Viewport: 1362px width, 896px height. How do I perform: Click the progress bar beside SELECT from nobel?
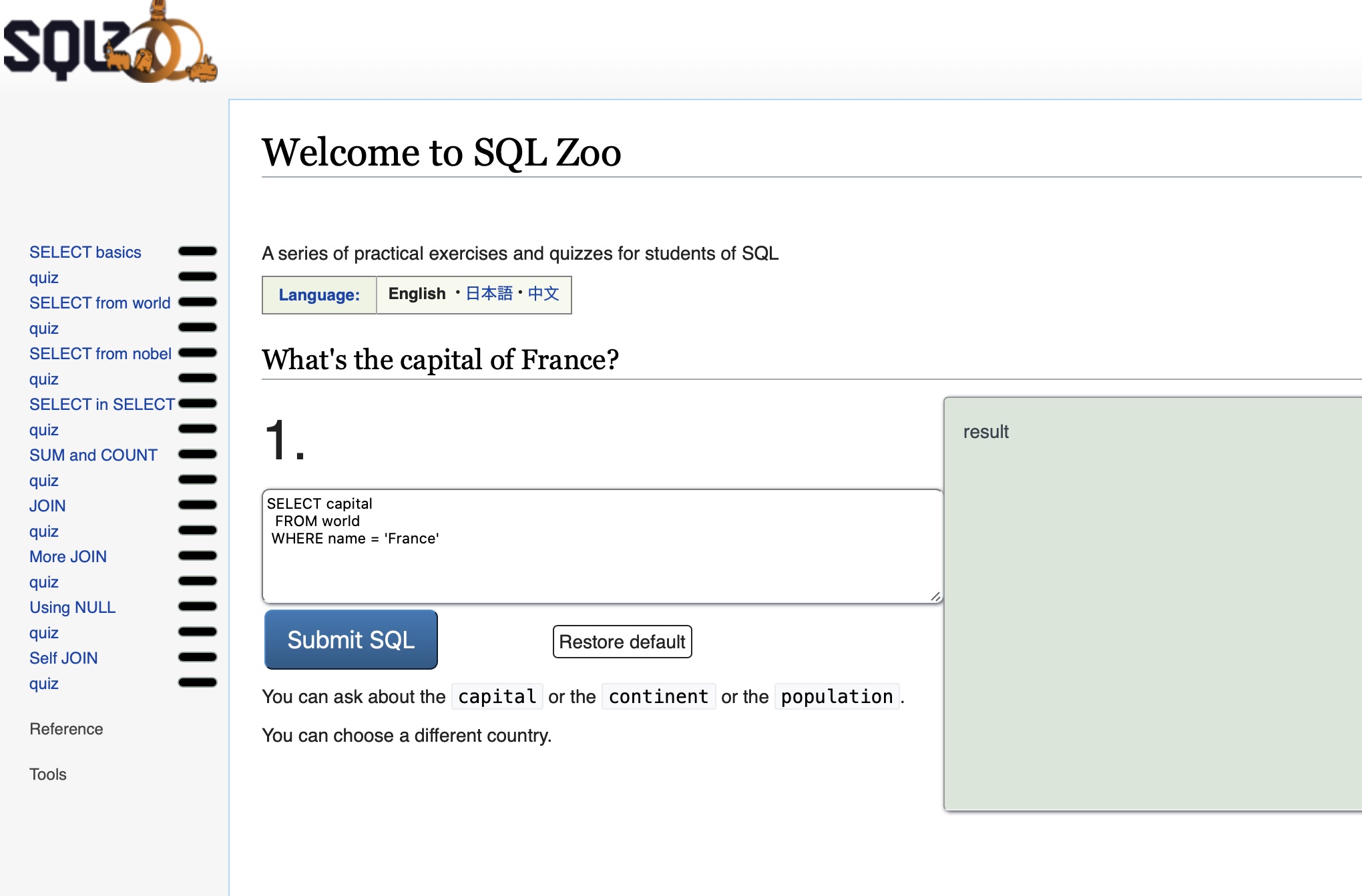coord(197,353)
